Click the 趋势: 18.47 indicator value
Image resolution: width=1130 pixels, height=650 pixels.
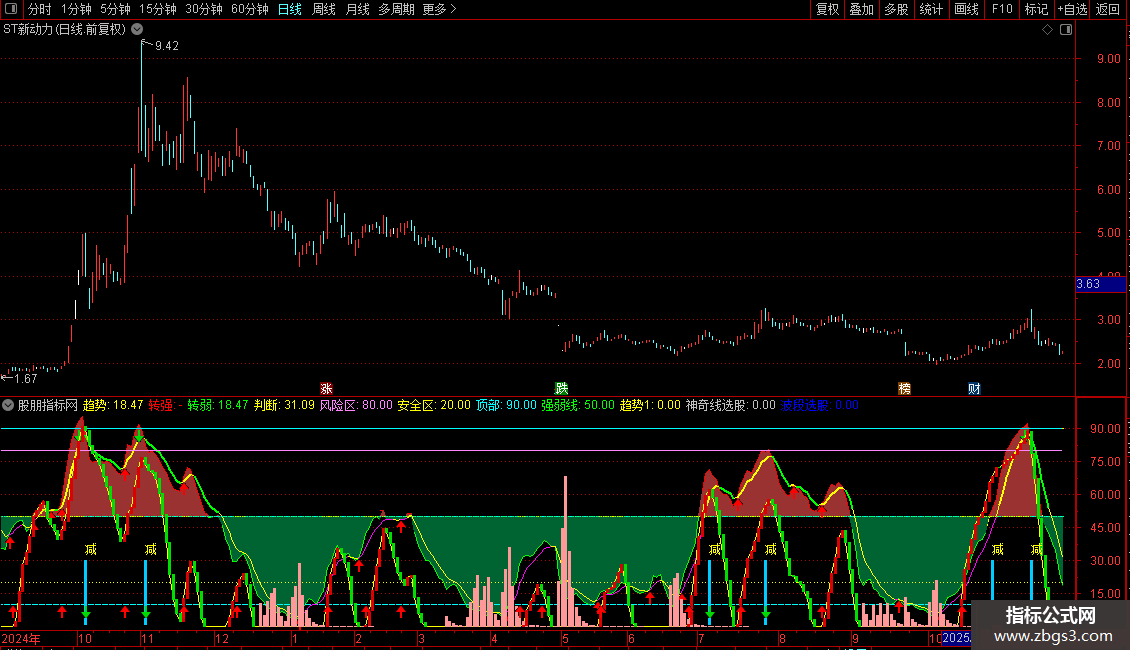[x=113, y=405]
